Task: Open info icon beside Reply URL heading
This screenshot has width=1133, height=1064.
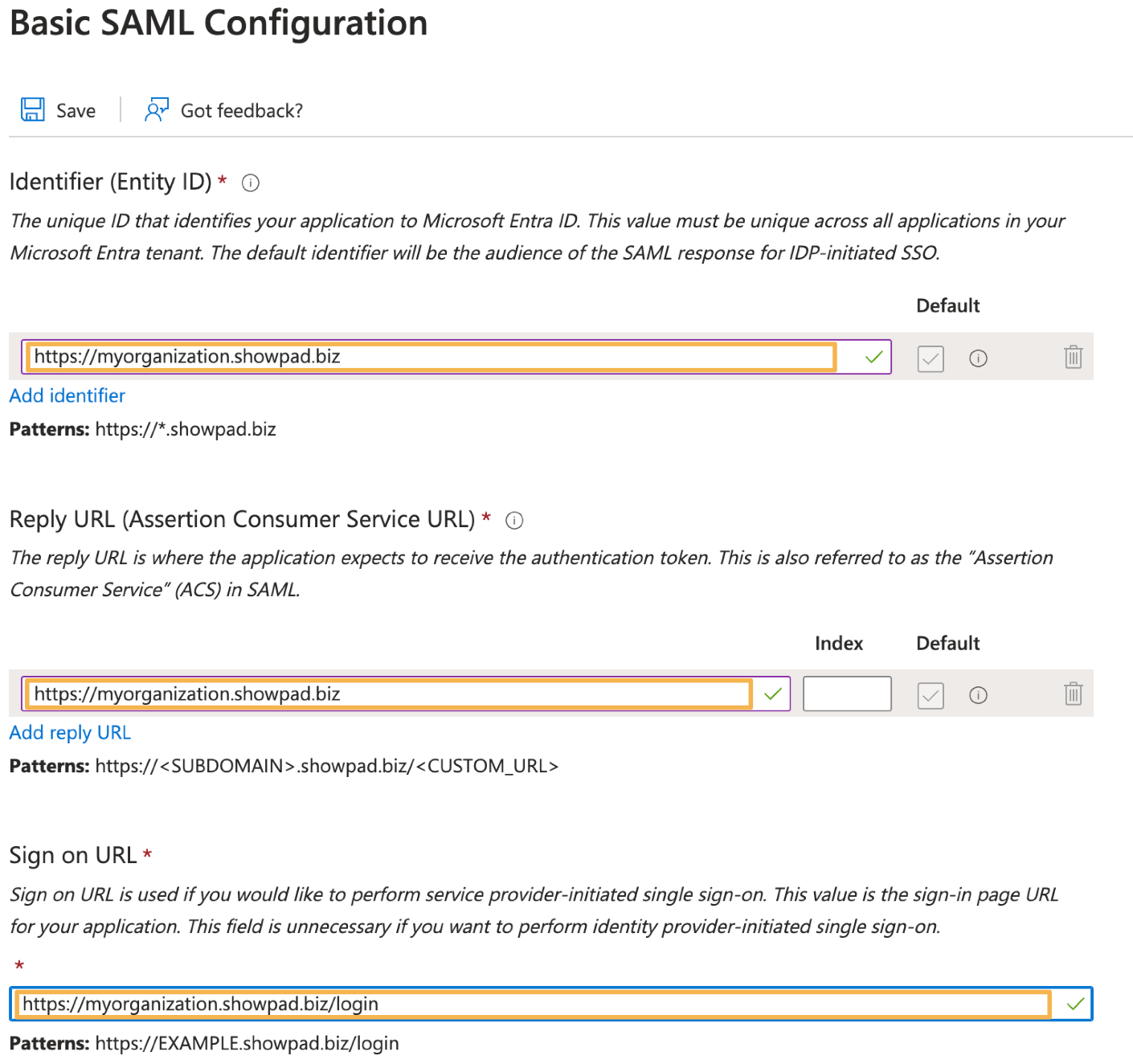Action: pyautogui.click(x=514, y=521)
